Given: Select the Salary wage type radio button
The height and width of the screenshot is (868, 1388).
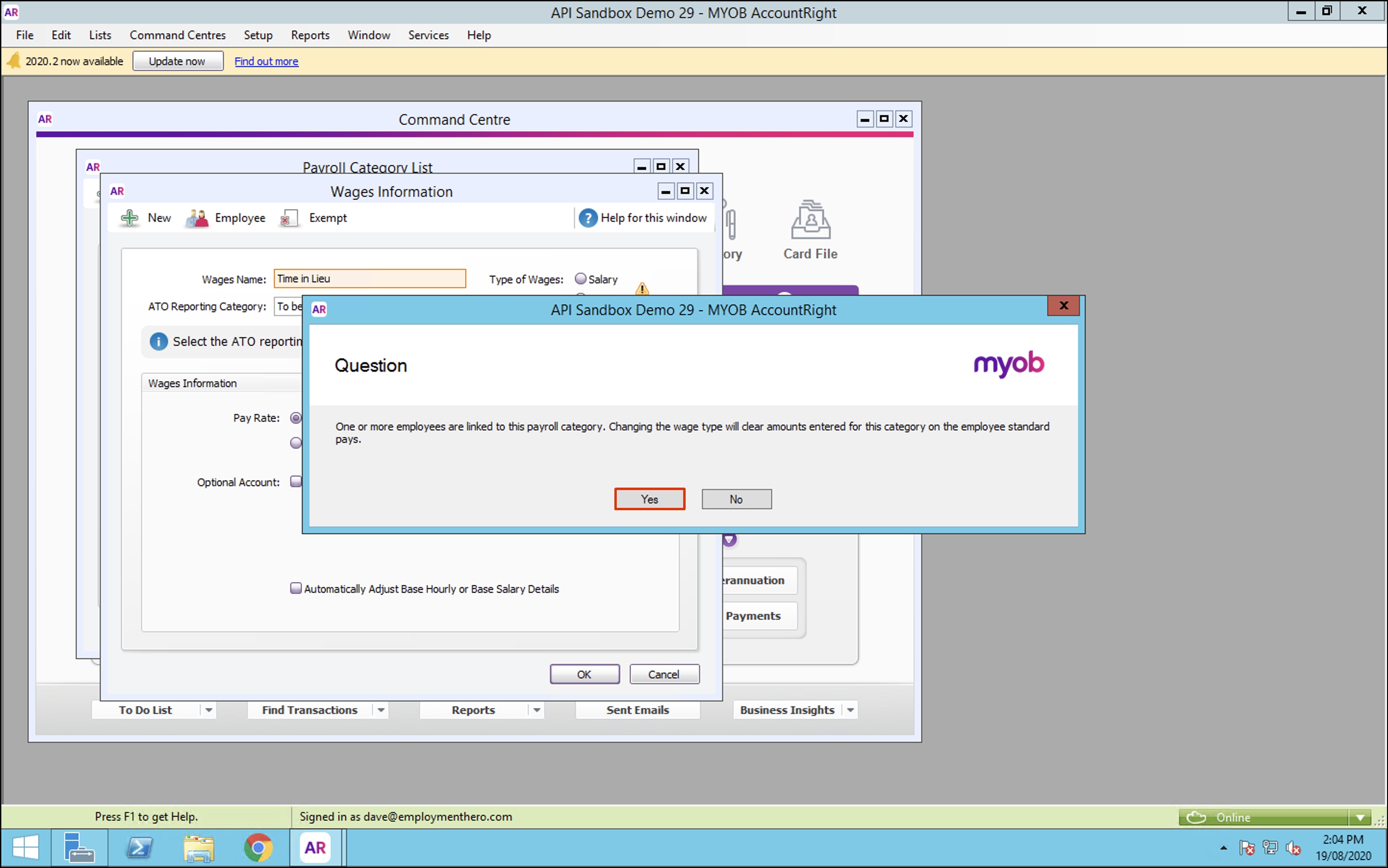Looking at the screenshot, I should point(581,279).
